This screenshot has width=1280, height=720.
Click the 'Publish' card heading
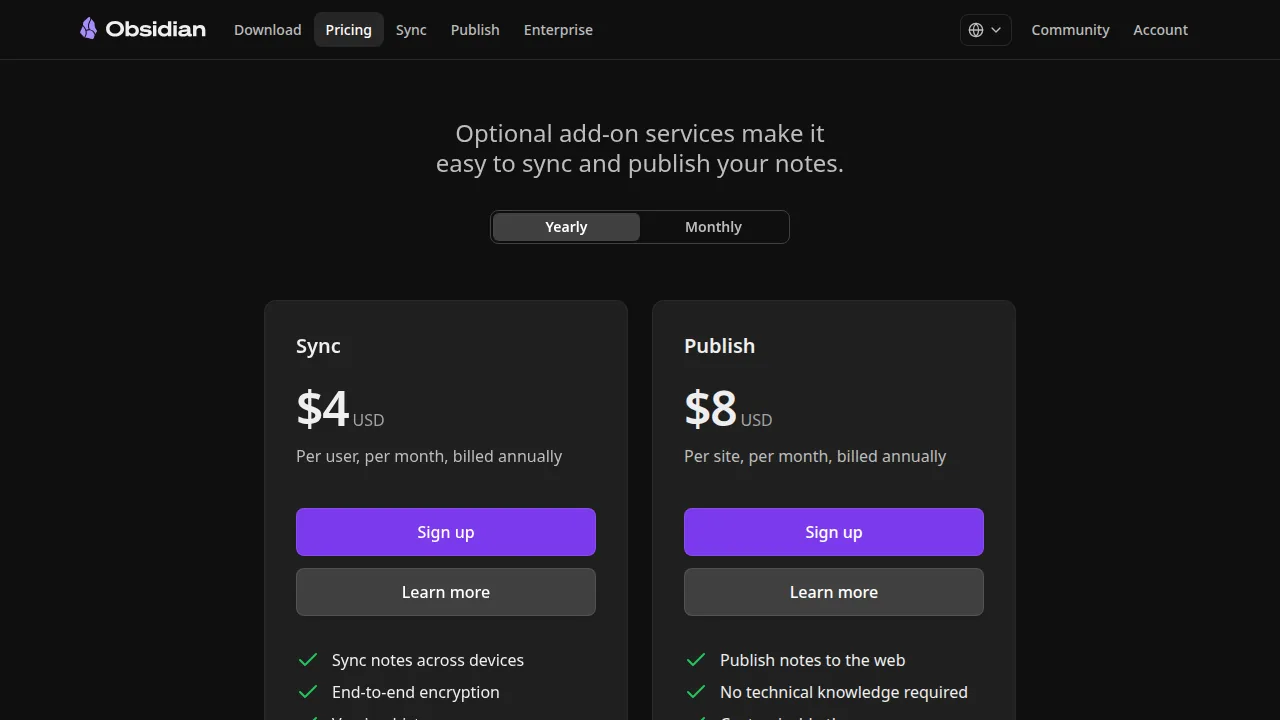pyautogui.click(x=720, y=346)
